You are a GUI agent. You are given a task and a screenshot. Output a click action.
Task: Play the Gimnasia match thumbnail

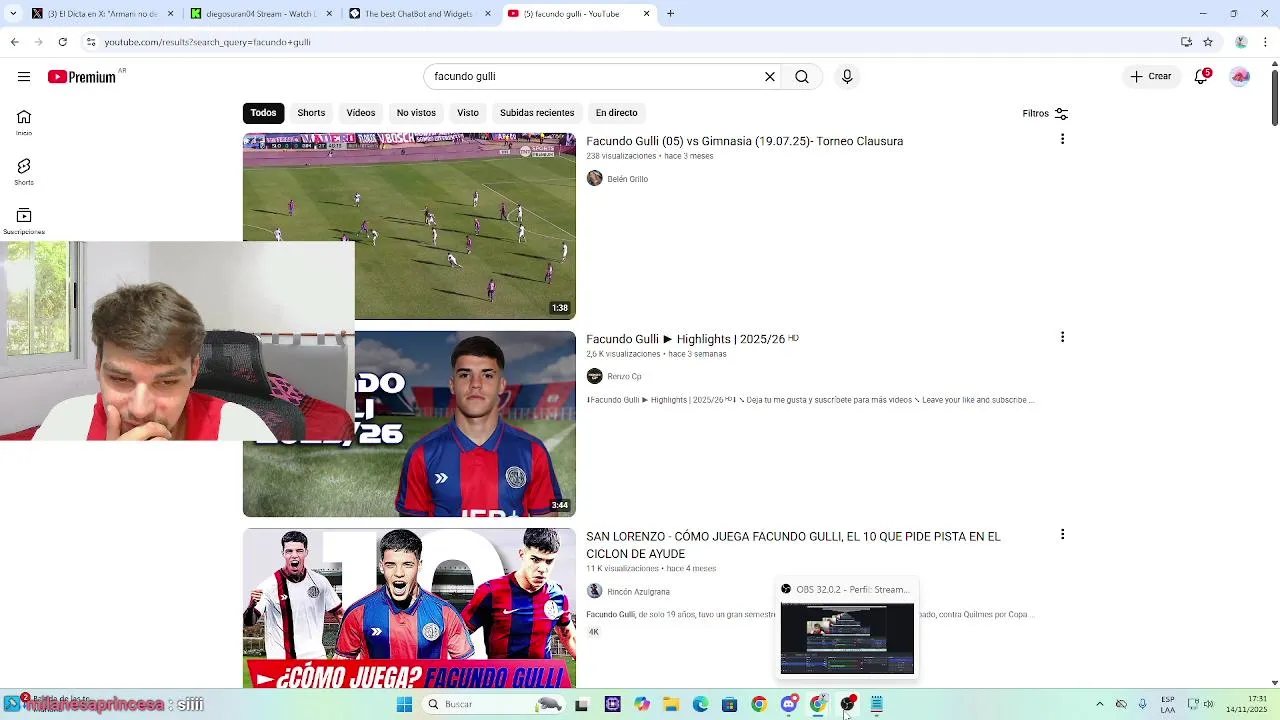click(x=409, y=226)
